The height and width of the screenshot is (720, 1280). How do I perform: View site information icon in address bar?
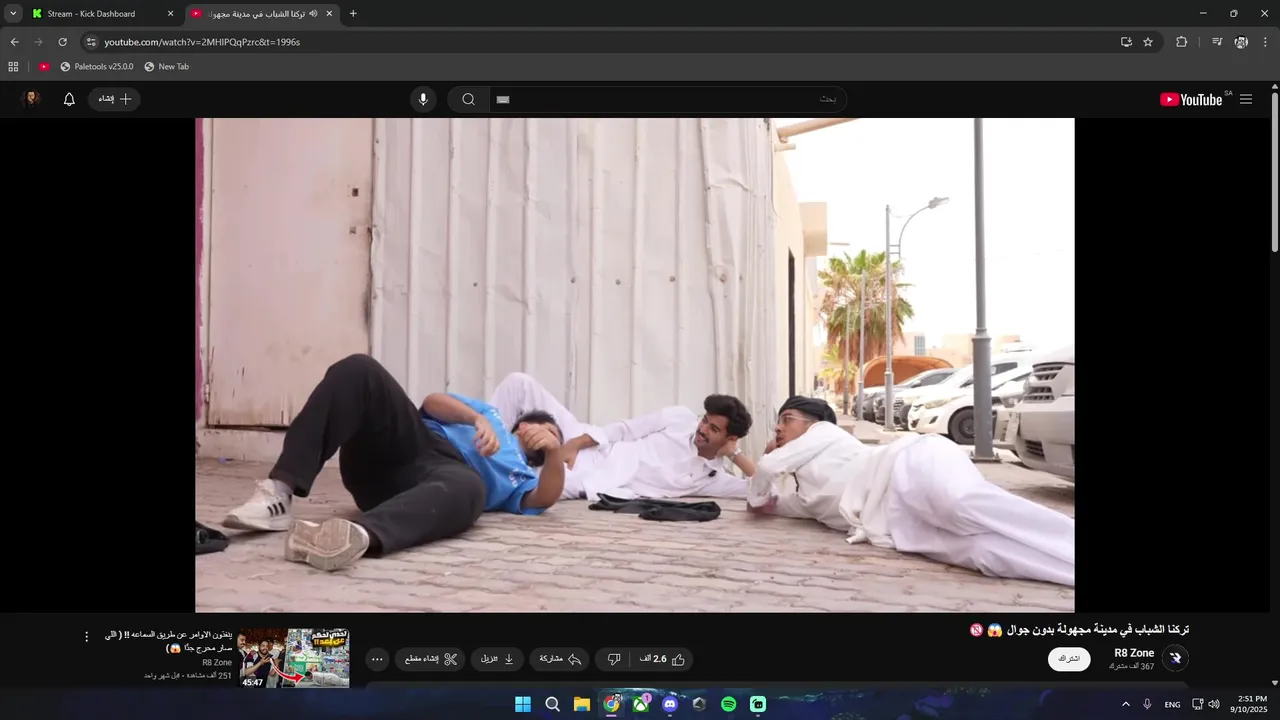pos(91,42)
